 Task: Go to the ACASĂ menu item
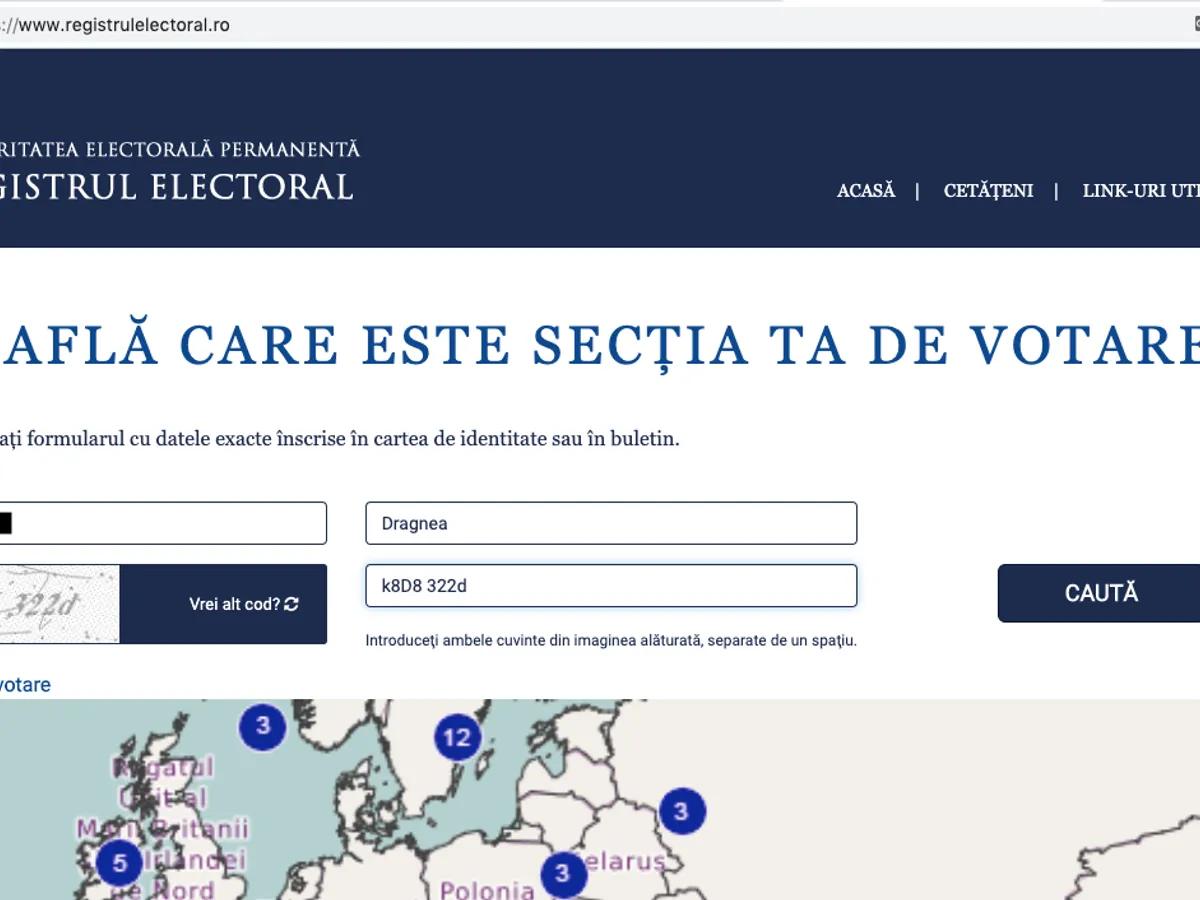click(x=866, y=190)
